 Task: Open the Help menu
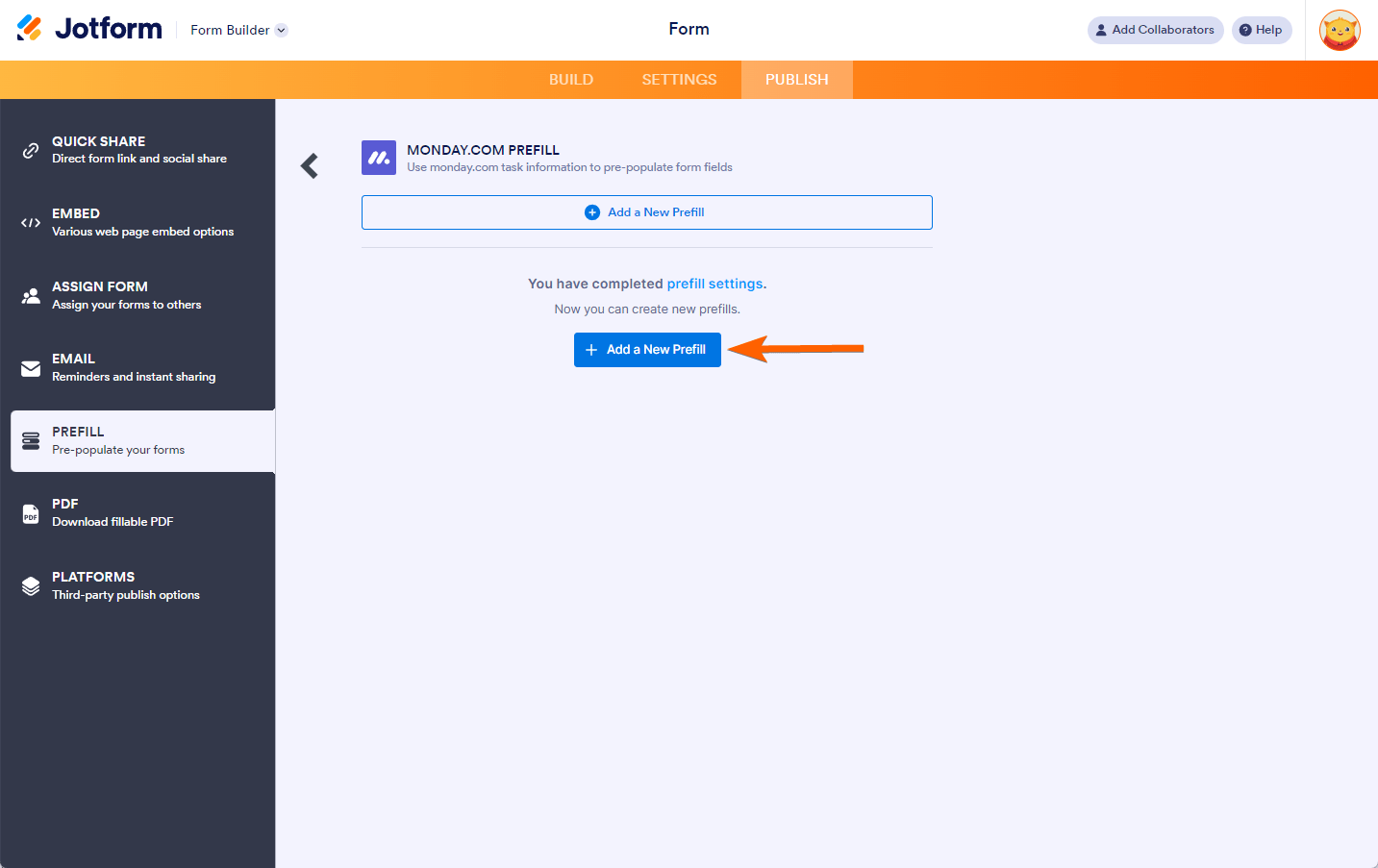(x=1261, y=30)
